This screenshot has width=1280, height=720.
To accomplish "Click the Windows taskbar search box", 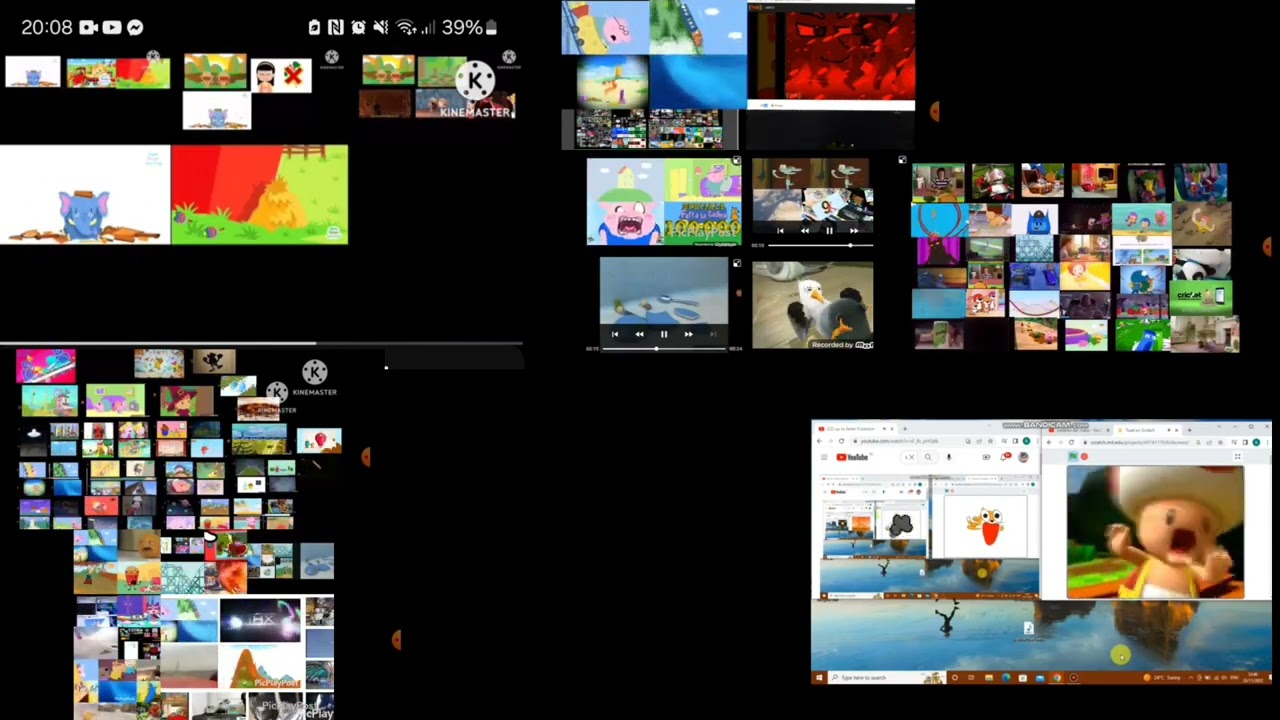I will point(887,678).
